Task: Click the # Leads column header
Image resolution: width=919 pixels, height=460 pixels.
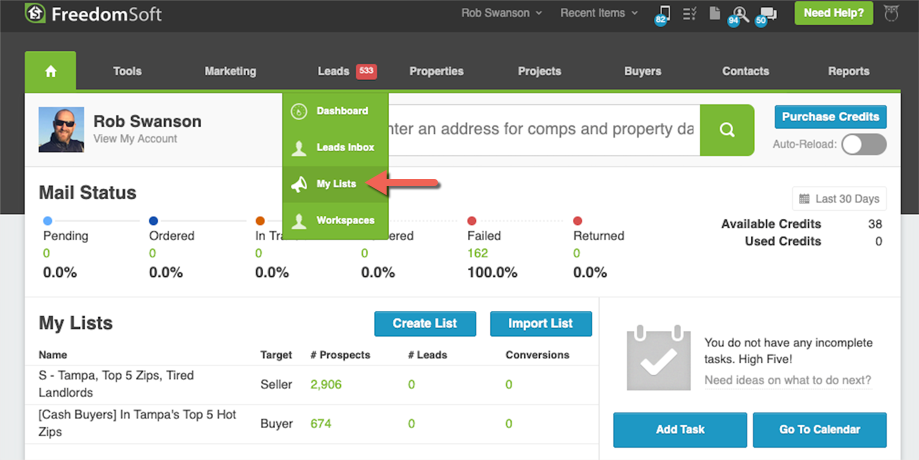Action: (x=427, y=355)
